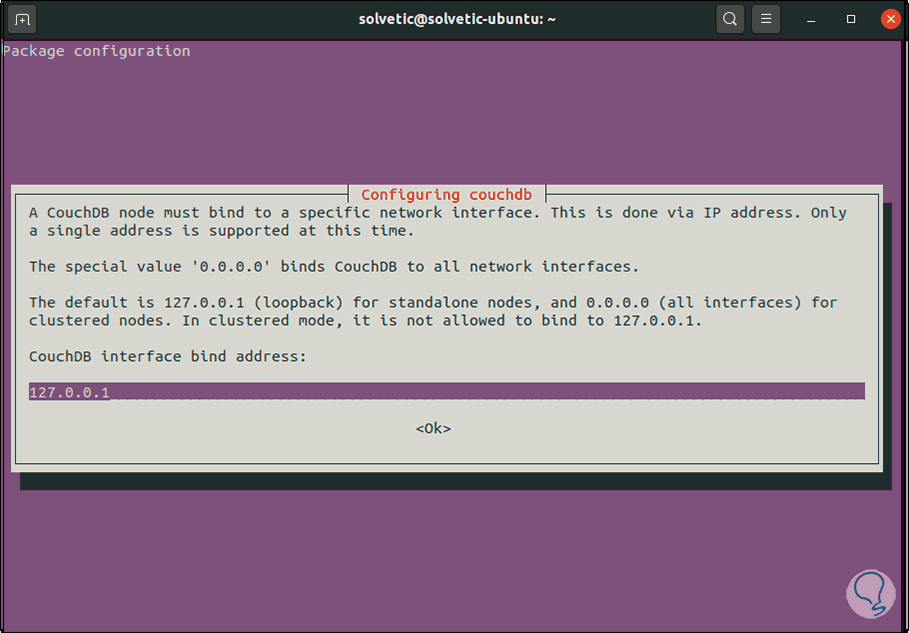Click the 'CouchDB interface bind address:' label
The height and width of the screenshot is (633, 909).
(168, 356)
